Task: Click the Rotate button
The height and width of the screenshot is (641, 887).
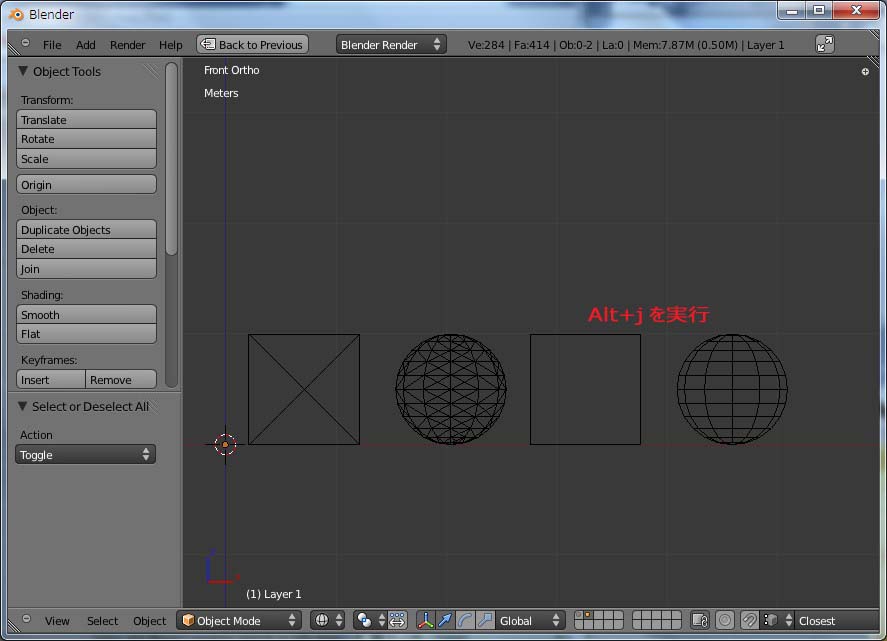Action: coord(87,139)
